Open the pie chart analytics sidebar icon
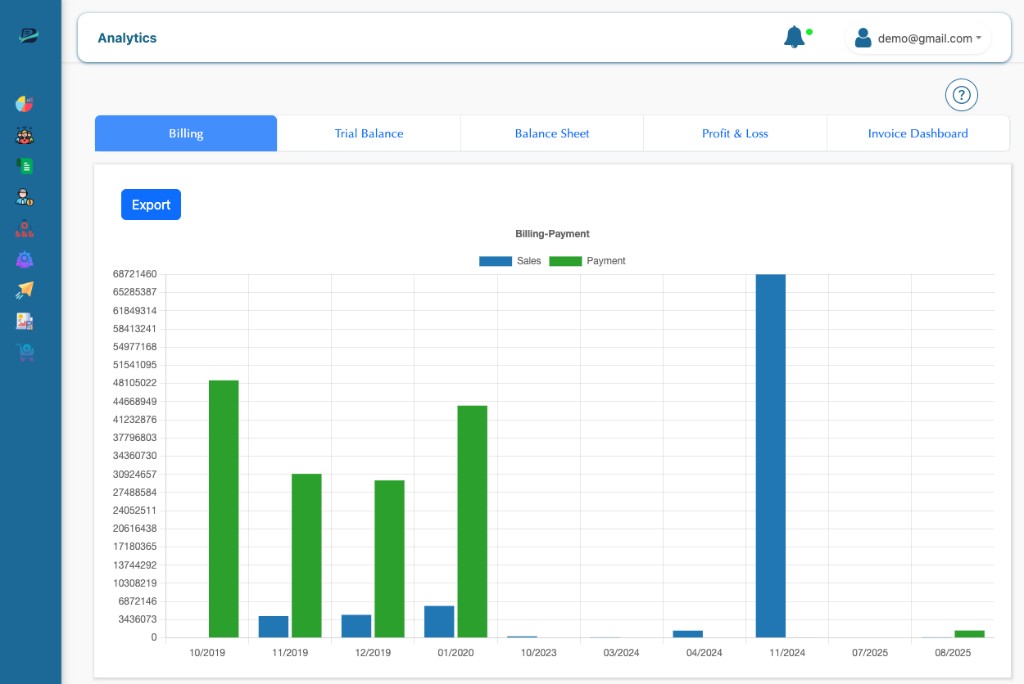This screenshot has height=684, width=1024. click(x=25, y=103)
